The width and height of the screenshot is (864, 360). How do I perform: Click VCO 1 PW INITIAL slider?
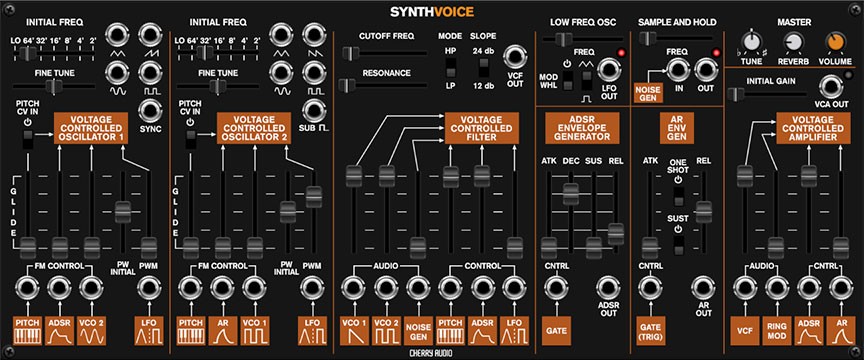(x=122, y=213)
